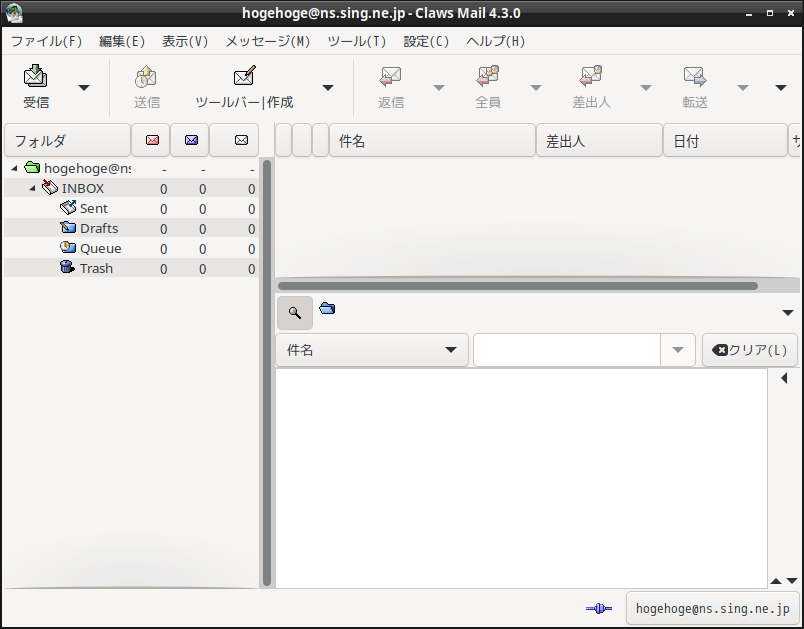
Task: Click the Sent folder icon
Action: [x=68, y=208]
